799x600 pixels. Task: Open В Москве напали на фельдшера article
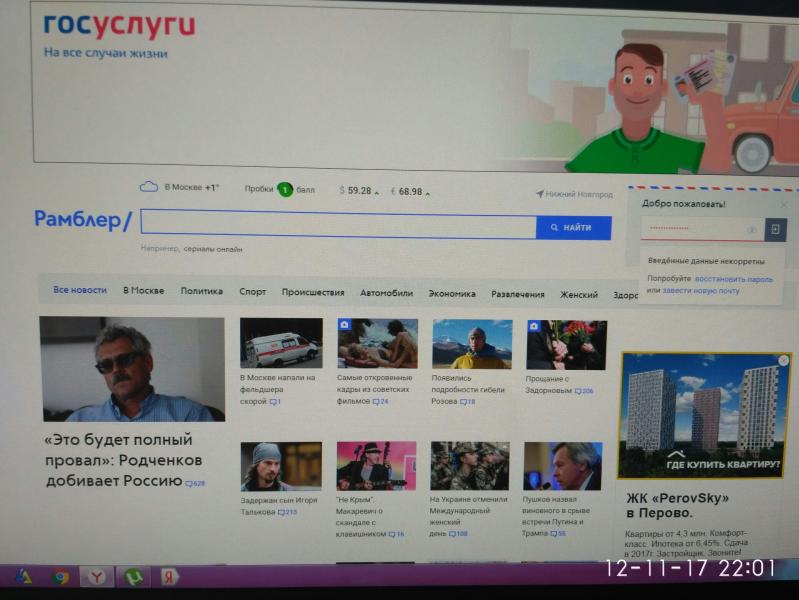point(278,389)
